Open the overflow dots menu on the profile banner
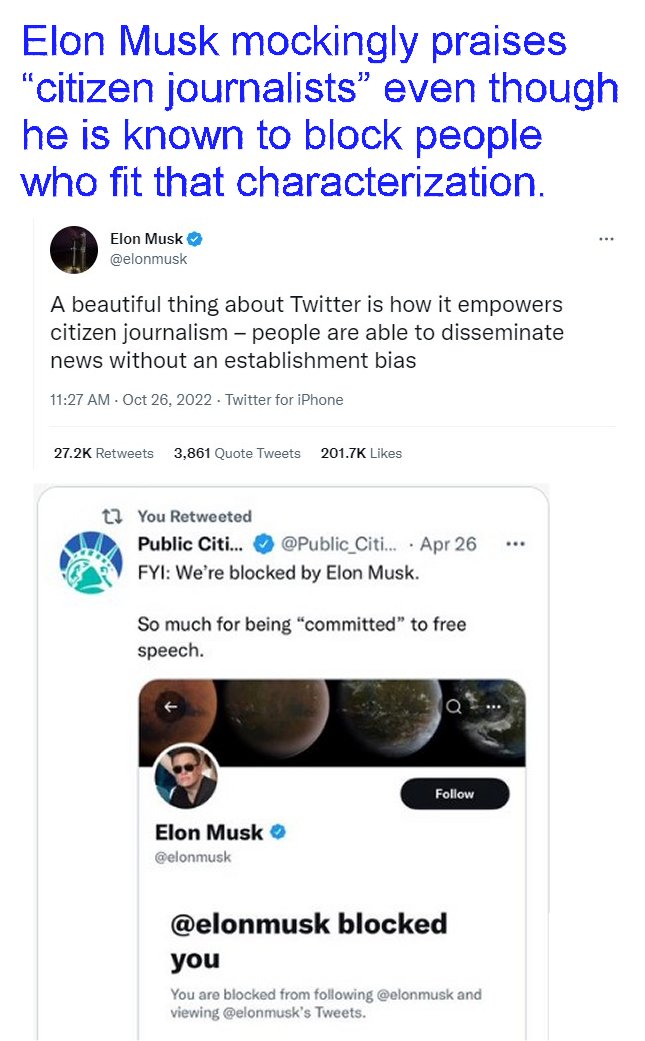Viewport: 645px width, 1041px height. point(493,706)
